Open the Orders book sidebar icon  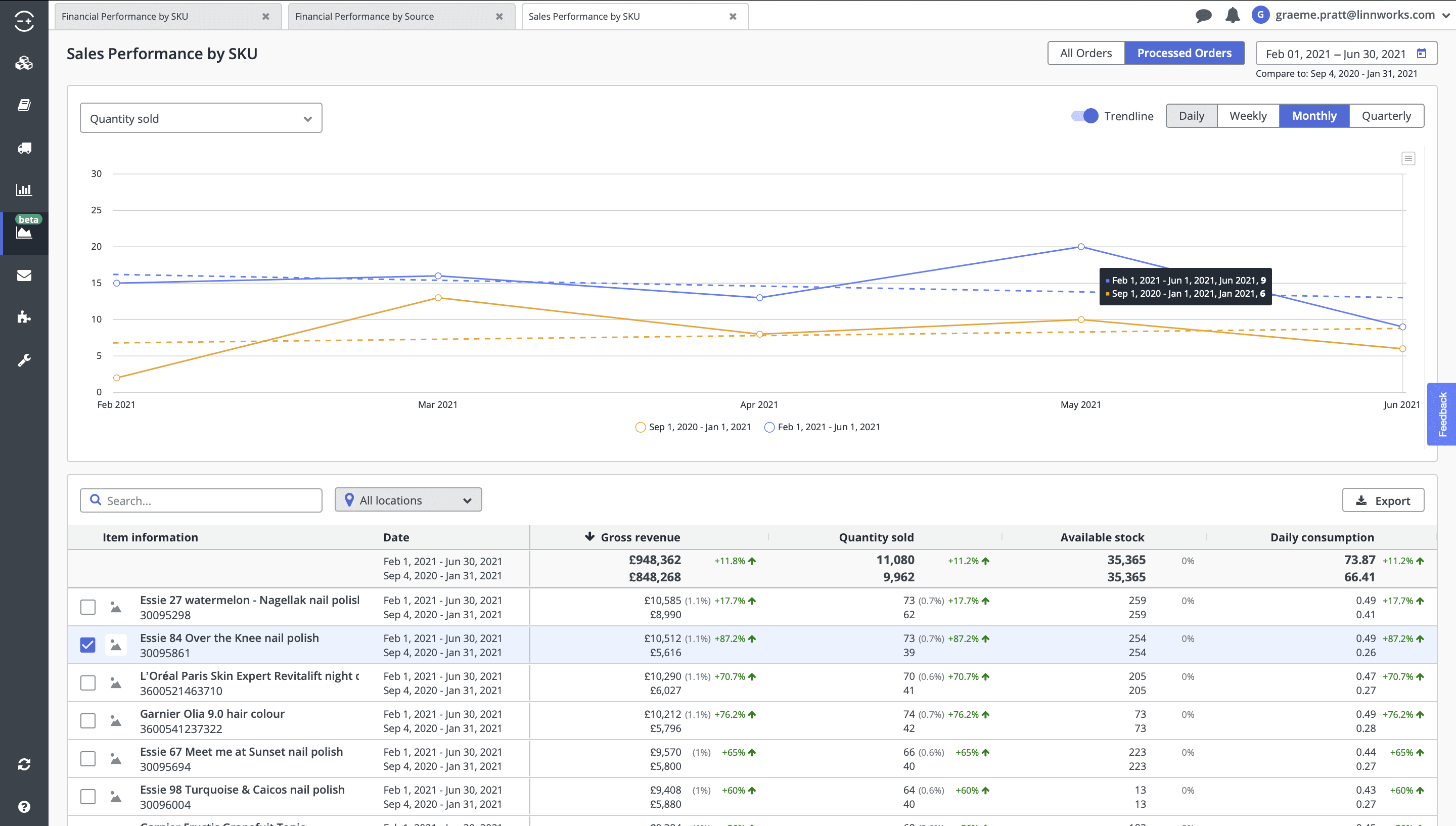(x=24, y=105)
